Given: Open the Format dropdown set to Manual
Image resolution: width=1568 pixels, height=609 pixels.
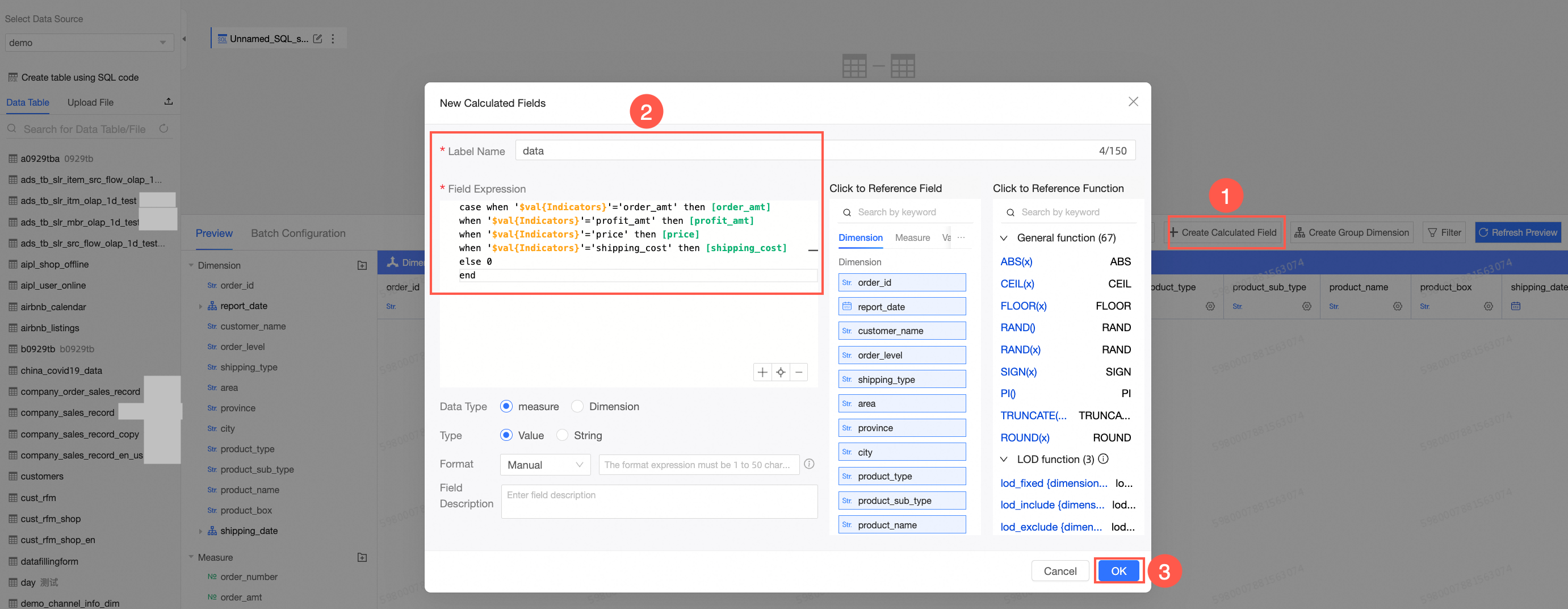Looking at the screenshot, I should point(545,465).
